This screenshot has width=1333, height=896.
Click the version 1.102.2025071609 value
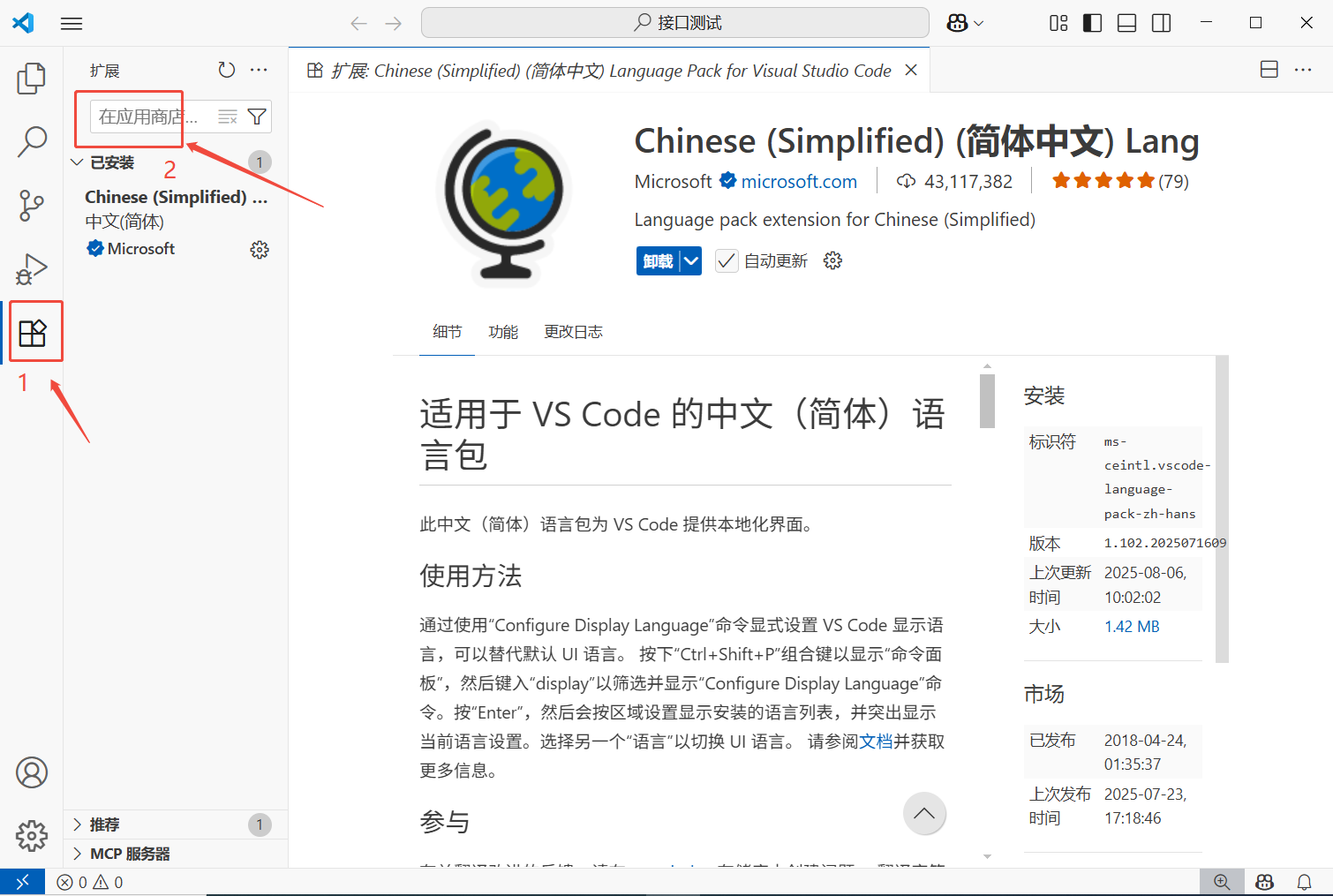pos(1165,543)
